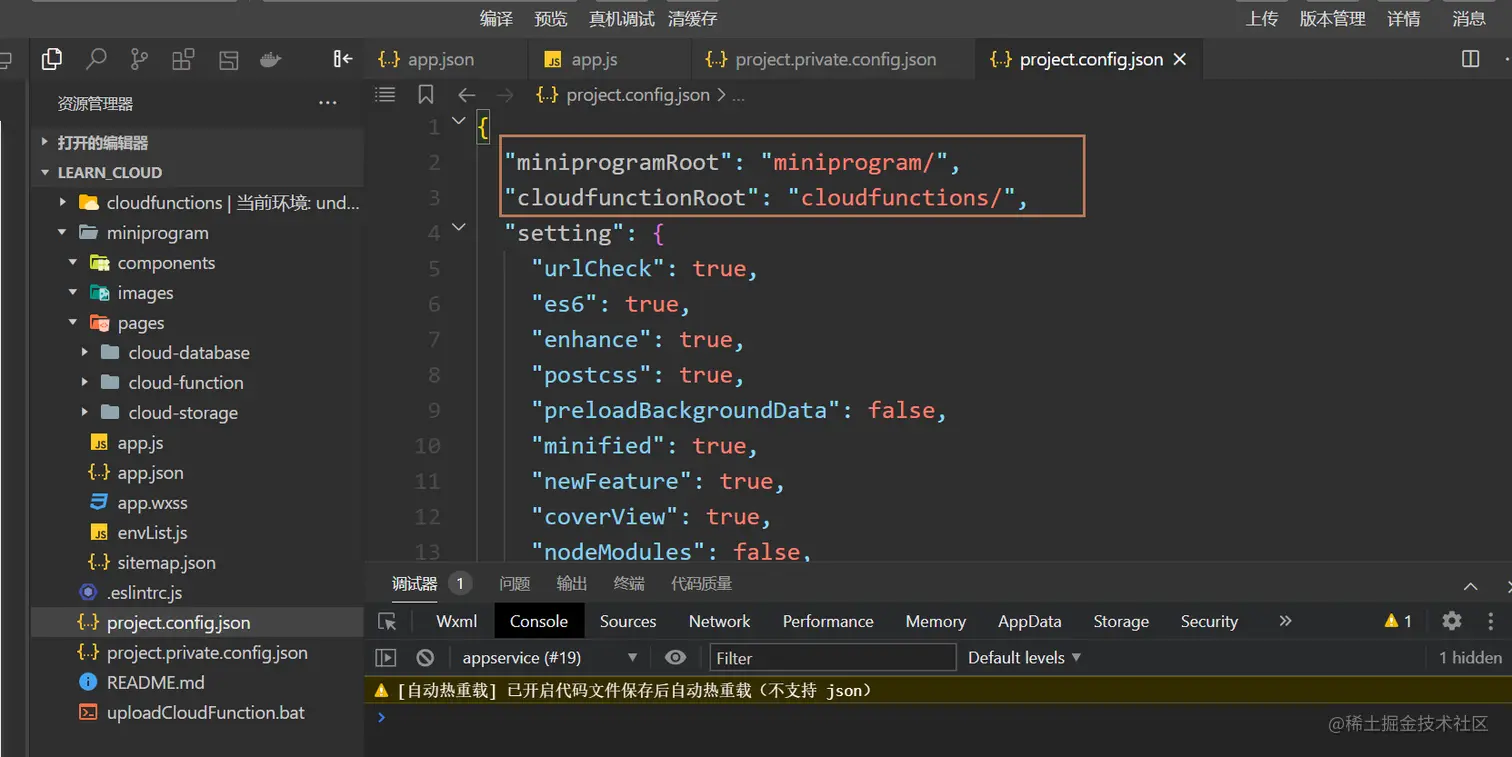
Task: Show more devtools tabs chevron
Action: pyautogui.click(x=1285, y=621)
